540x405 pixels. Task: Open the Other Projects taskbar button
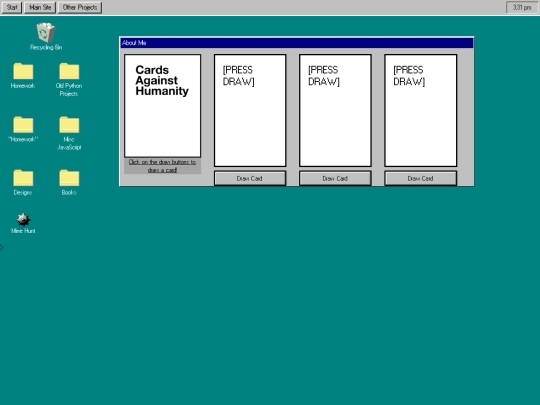[x=80, y=7]
